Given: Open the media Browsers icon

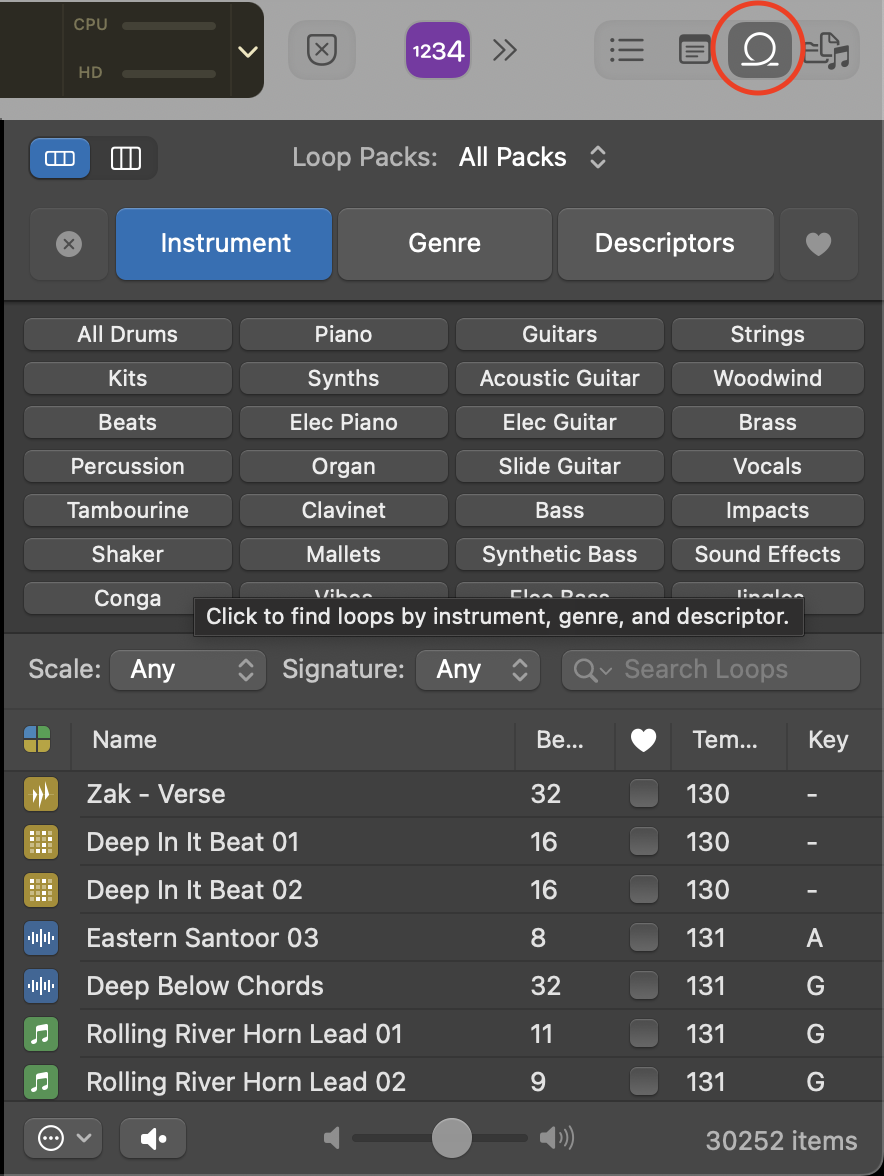Looking at the screenshot, I should (827, 49).
